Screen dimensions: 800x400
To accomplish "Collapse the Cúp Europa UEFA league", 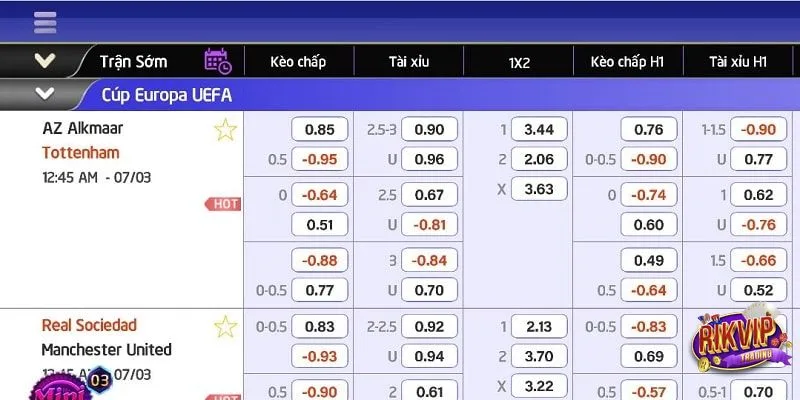I will 44,95.
